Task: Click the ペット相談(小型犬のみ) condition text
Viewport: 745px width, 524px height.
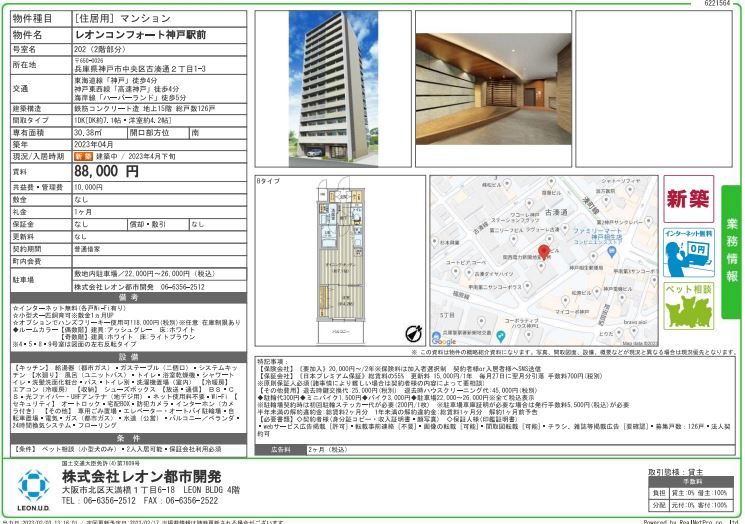Action: click(x=80, y=449)
